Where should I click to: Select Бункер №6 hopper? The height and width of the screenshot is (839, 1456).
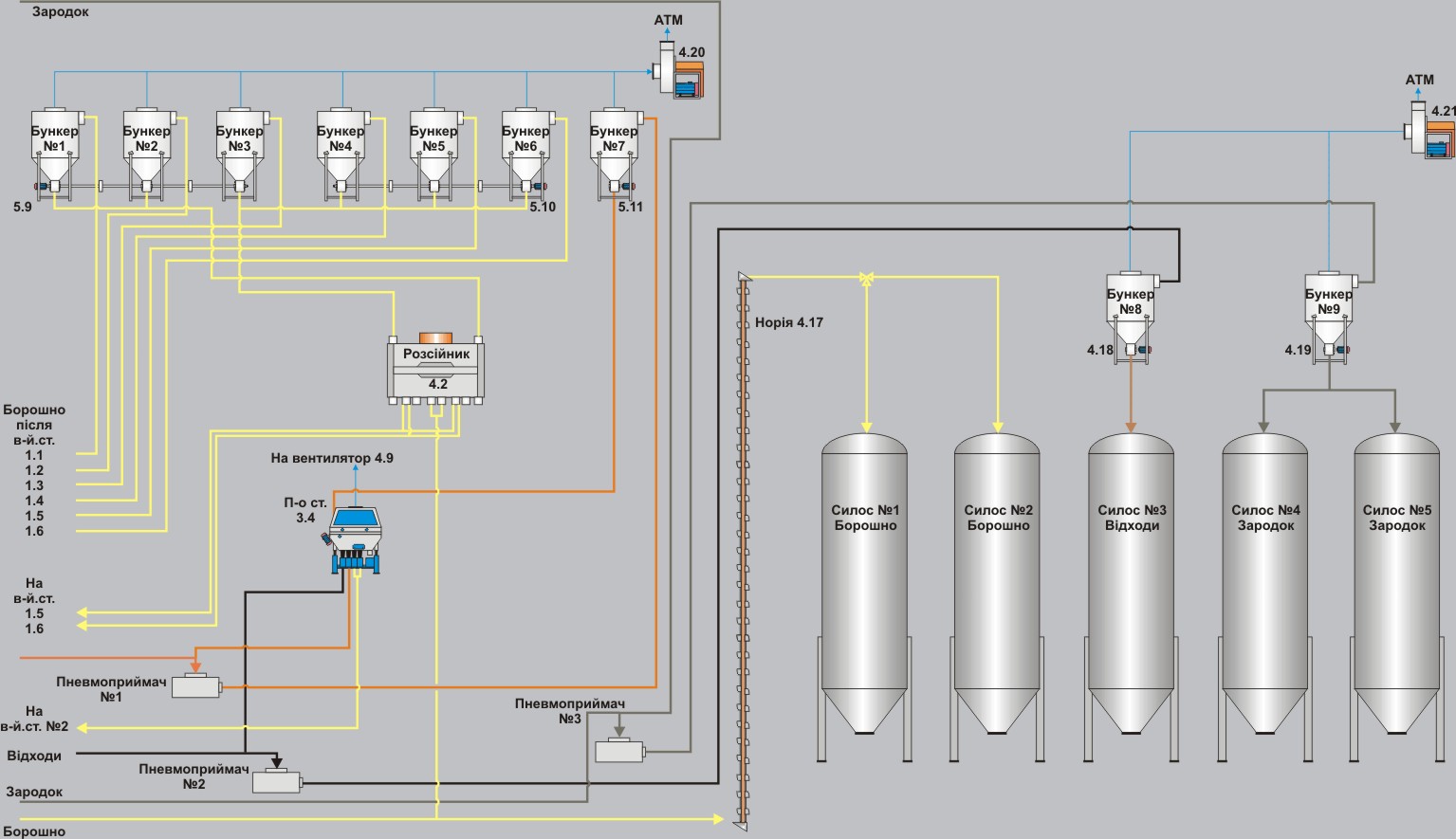click(x=525, y=152)
